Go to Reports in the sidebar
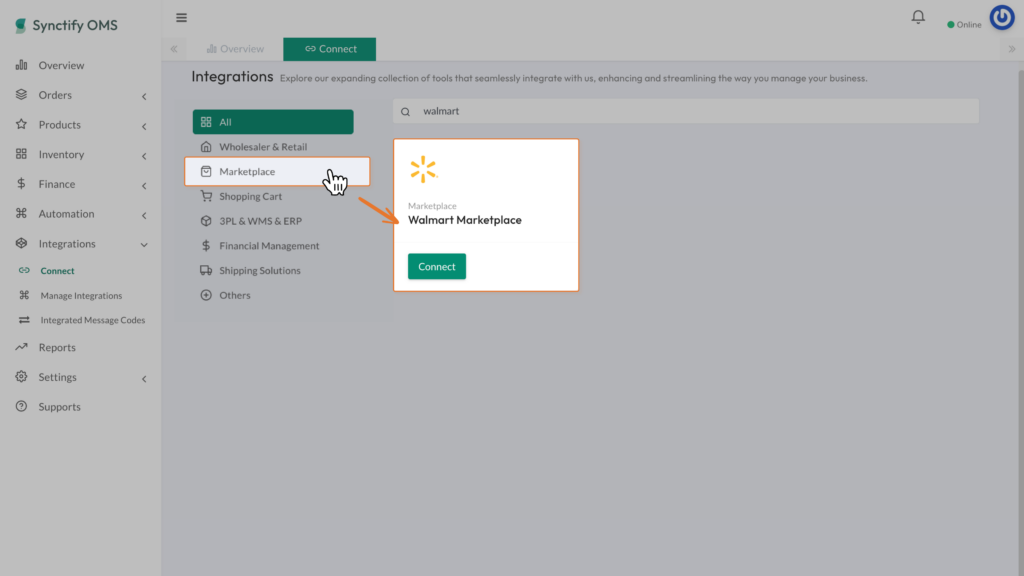 57,347
